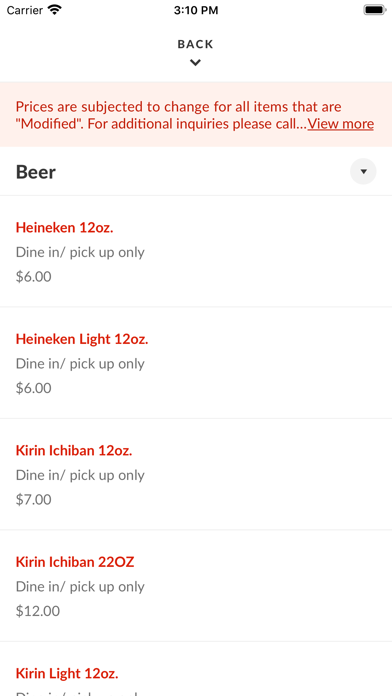This screenshot has width=392, height=696.
Task: Click the battery icon in status bar
Action: [x=375, y=10]
